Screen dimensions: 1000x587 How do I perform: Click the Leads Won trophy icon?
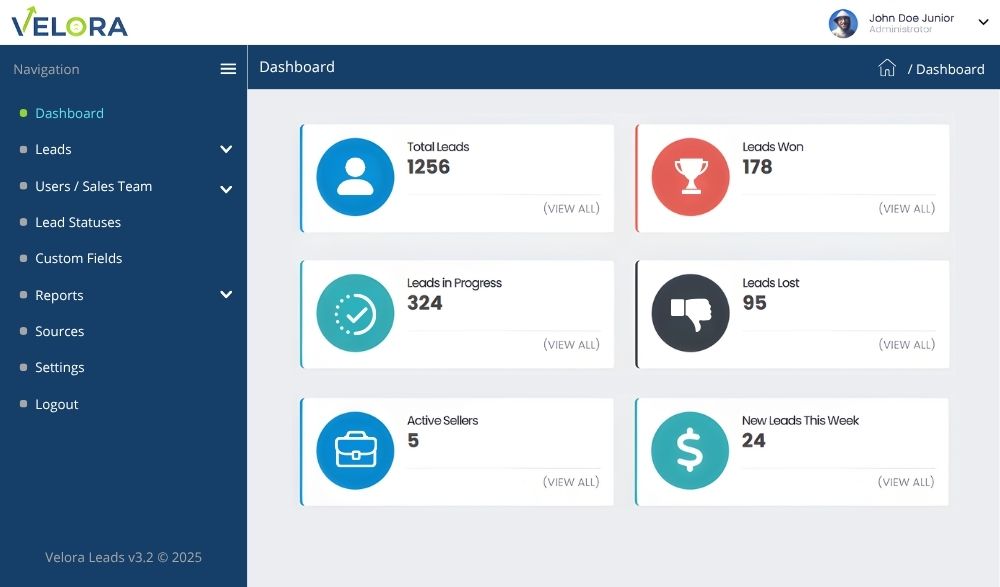pos(690,177)
